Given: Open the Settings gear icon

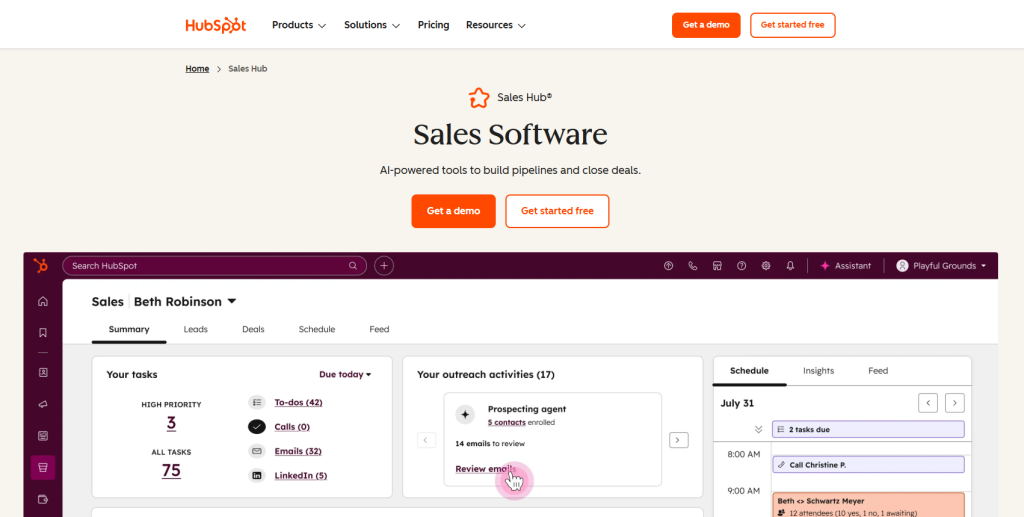Looking at the screenshot, I should 766,266.
